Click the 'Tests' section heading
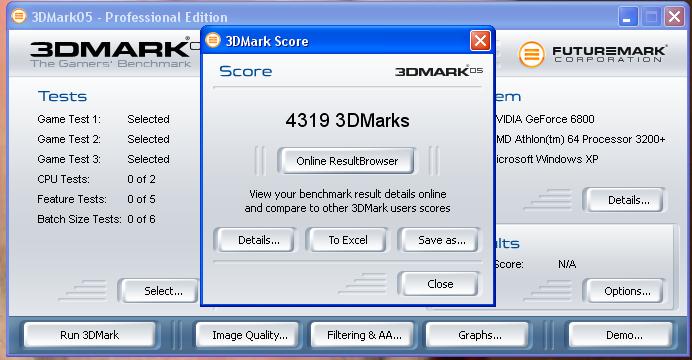This screenshot has height=360, width=692. [x=62, y=96]
